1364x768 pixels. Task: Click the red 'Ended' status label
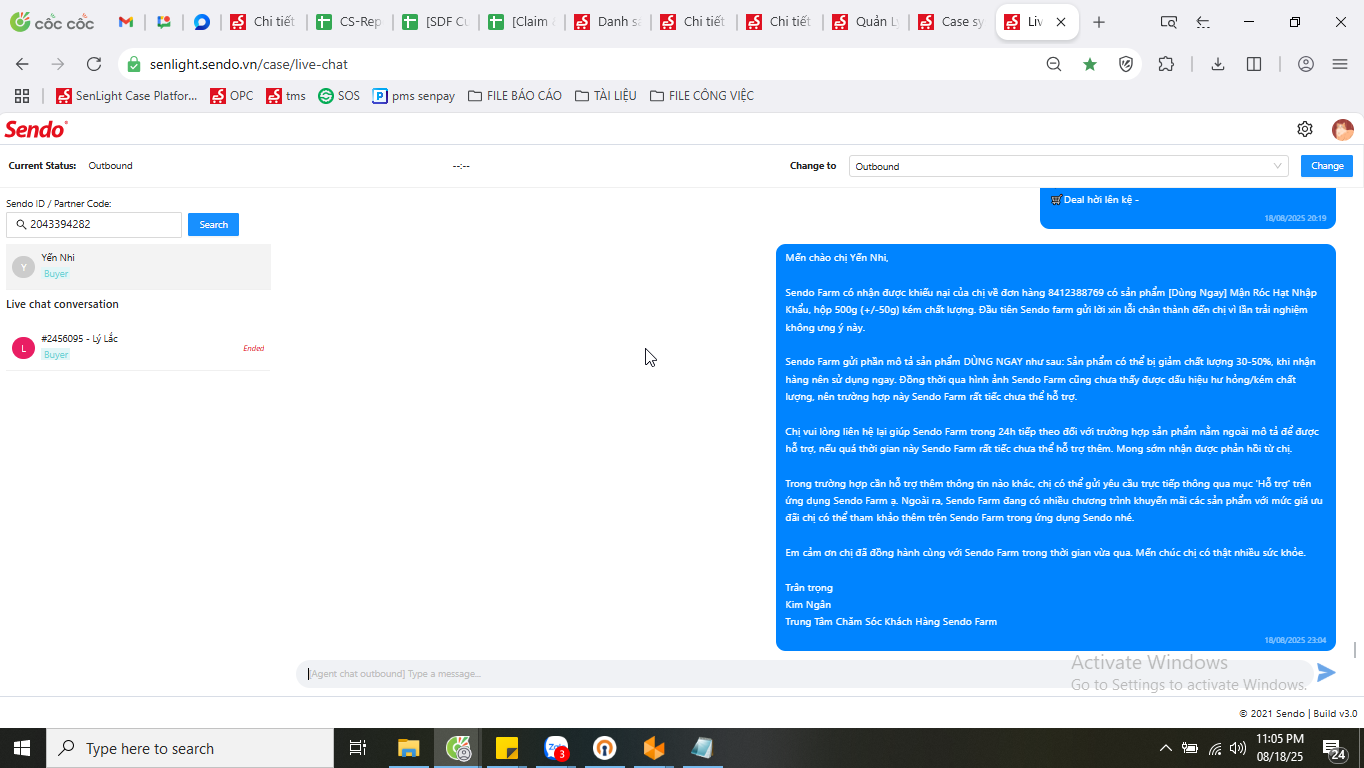click(253, 348)
